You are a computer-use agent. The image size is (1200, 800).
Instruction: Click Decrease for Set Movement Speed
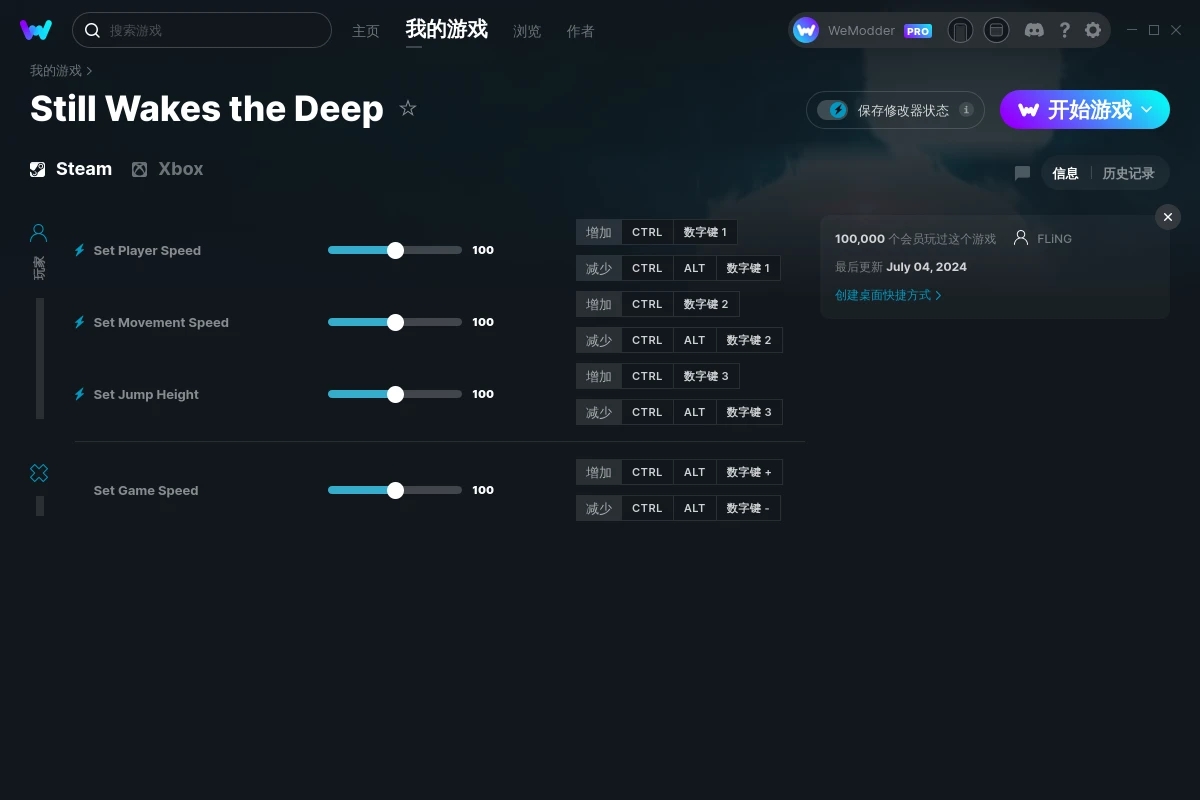pyautogui.click(x=599, y=340)
